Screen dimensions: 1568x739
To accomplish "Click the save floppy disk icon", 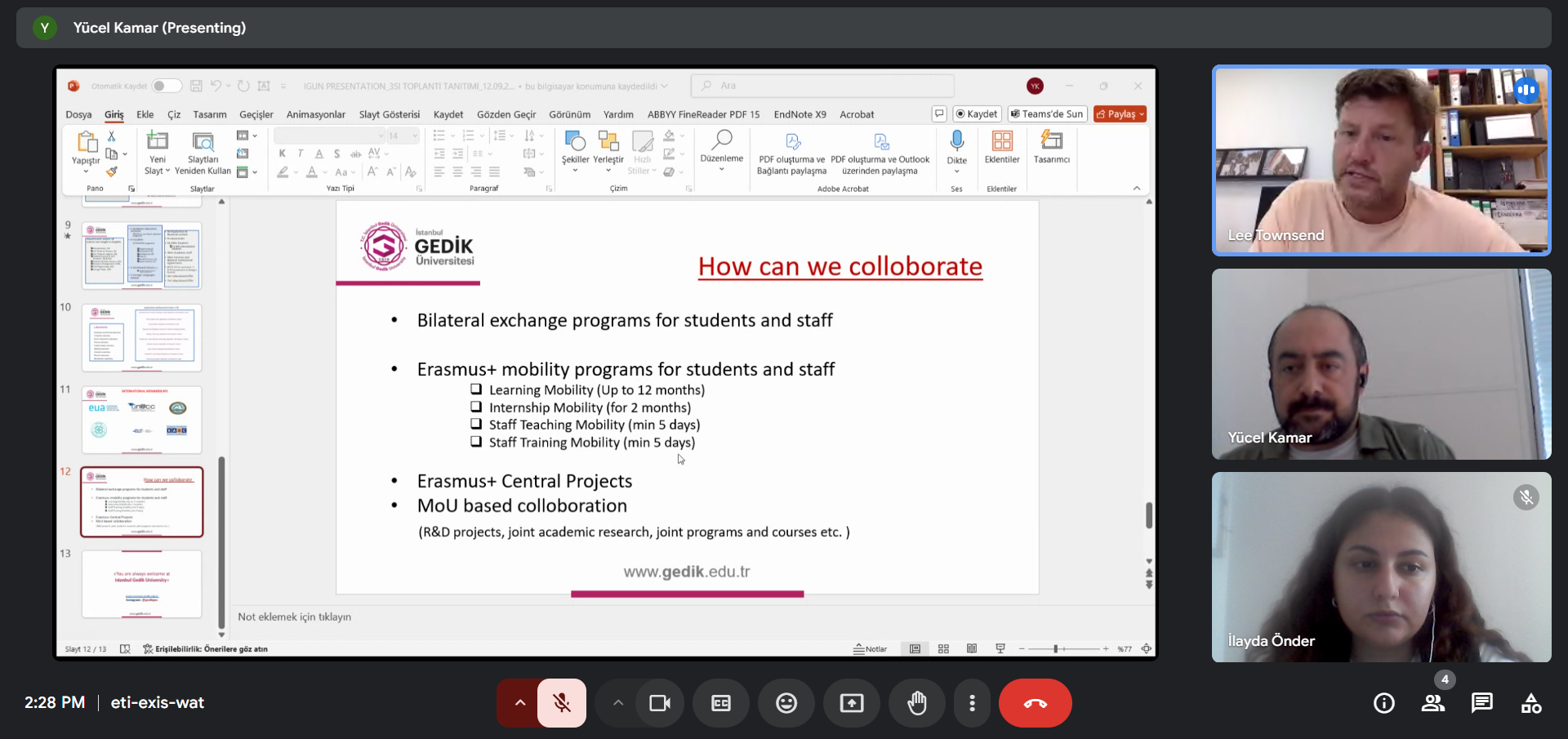I will pos(196,86).
